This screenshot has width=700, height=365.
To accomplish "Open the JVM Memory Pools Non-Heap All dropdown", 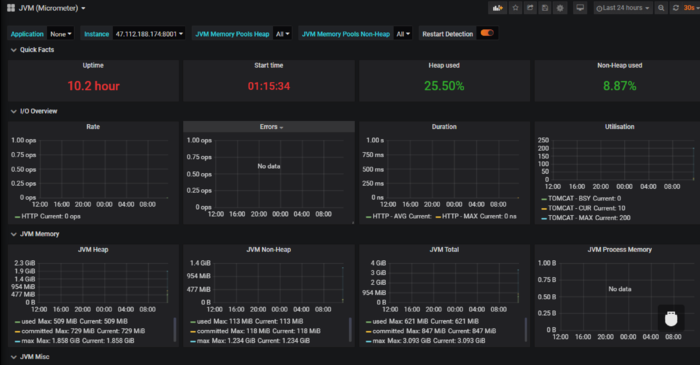I will (x=403, y=34).
